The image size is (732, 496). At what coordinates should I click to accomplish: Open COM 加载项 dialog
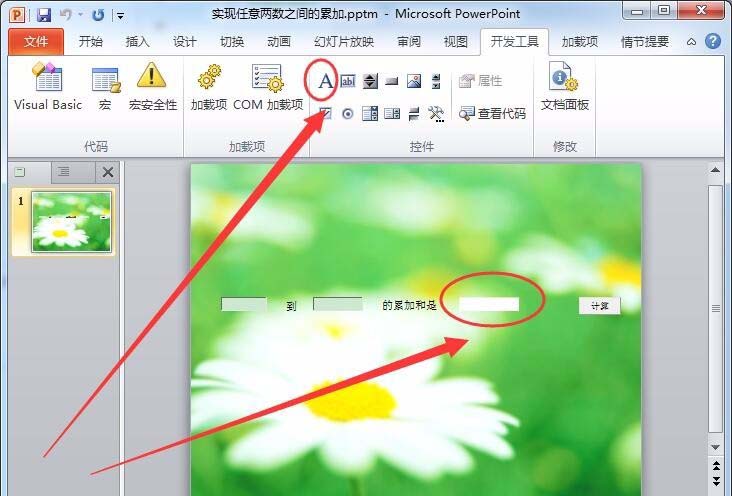click(268, 87)
